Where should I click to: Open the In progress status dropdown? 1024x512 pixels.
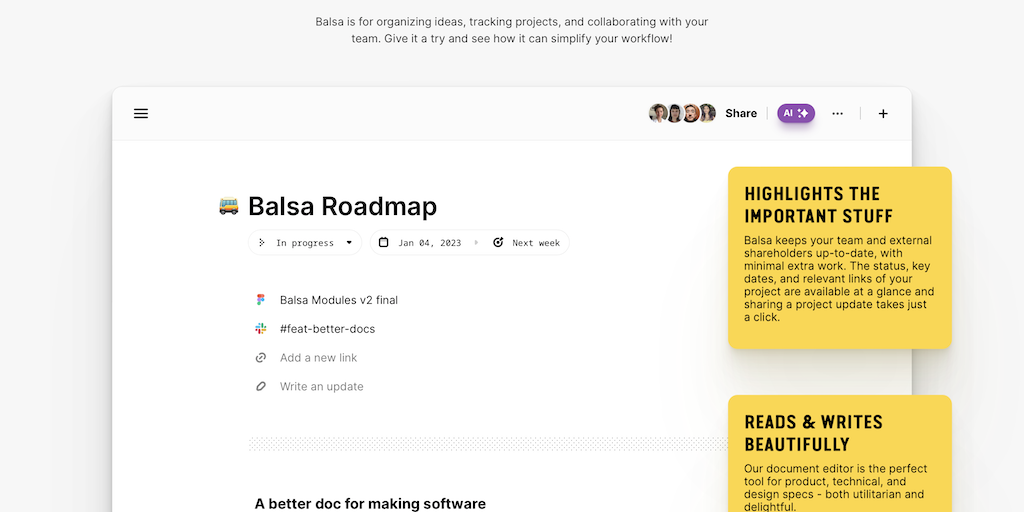point(305,242)
